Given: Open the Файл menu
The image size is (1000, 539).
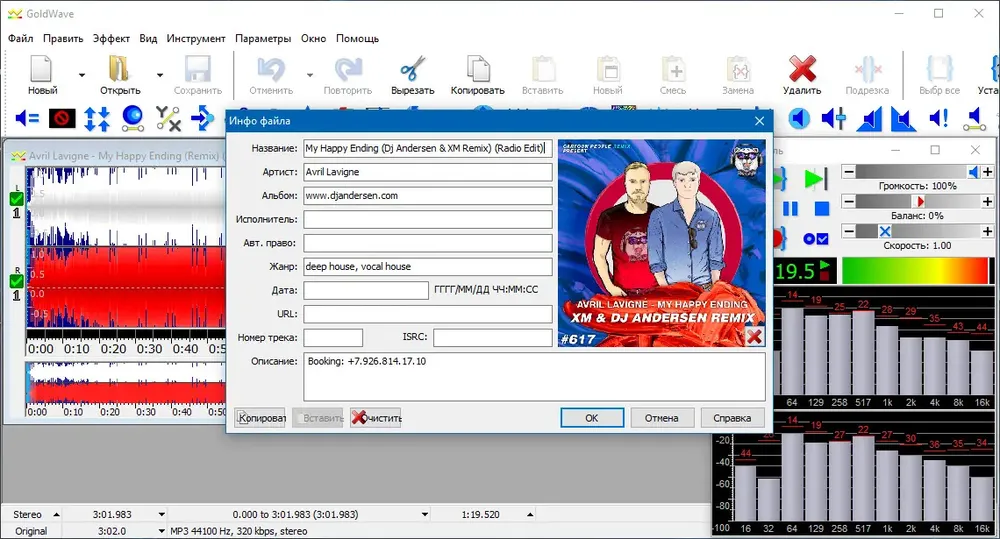Looking at the screenshot, I should click(20, 38).
